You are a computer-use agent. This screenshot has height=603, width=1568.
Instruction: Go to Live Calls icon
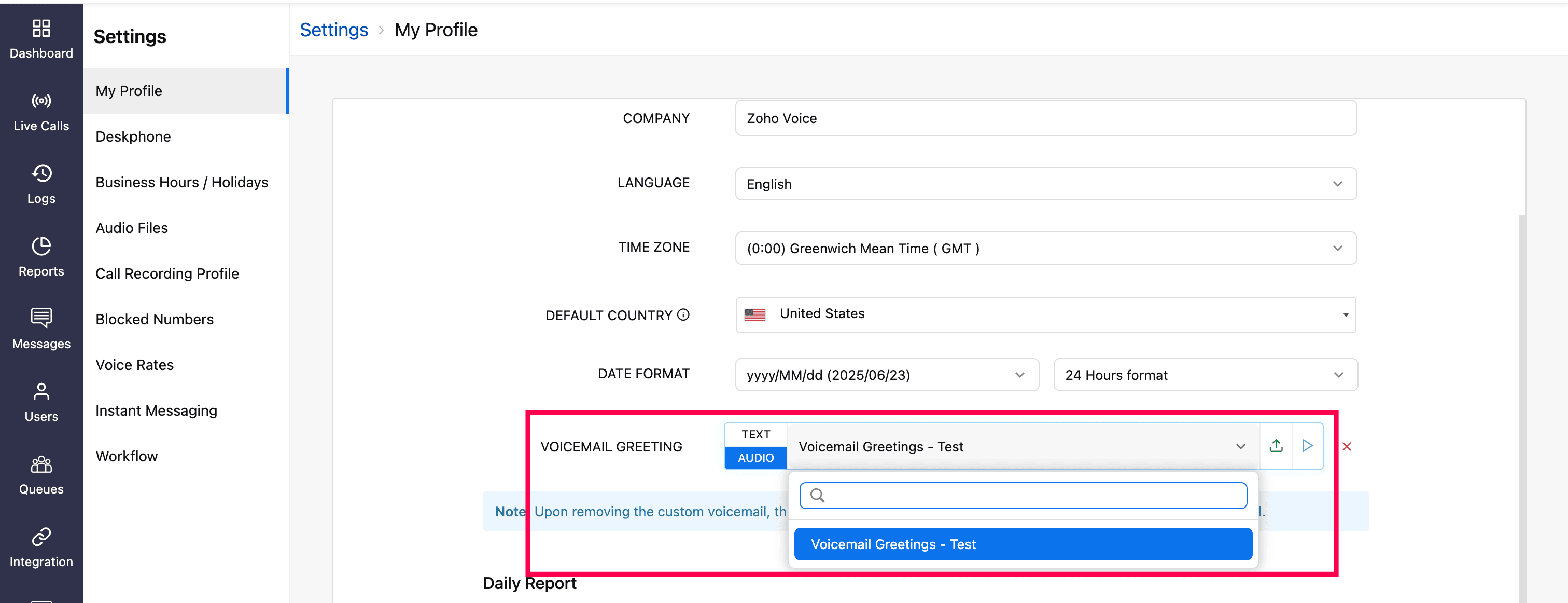pos(41,101)
